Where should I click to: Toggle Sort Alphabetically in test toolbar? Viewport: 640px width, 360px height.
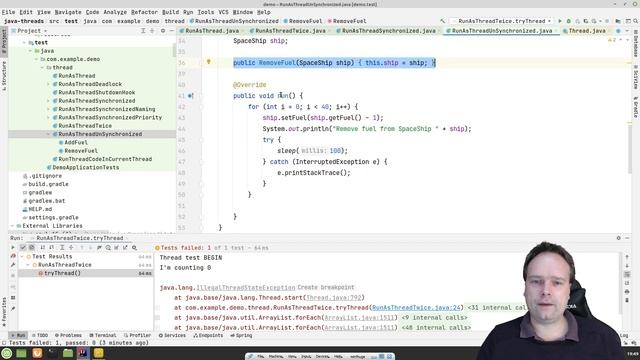[x=42, y=247]
